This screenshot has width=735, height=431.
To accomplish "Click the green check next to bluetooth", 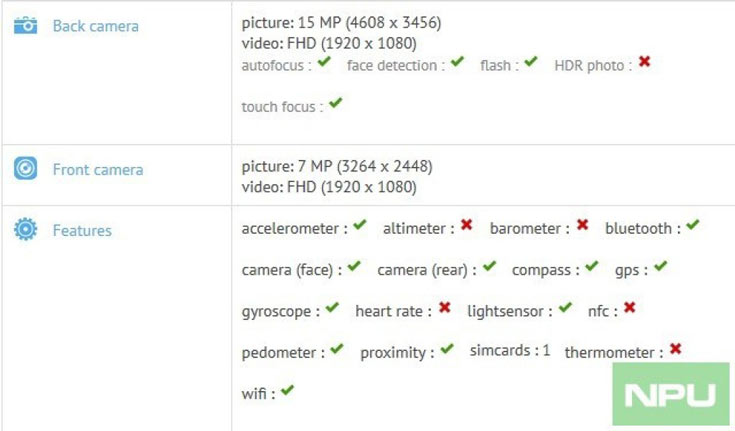I will (x=692, y=227).
